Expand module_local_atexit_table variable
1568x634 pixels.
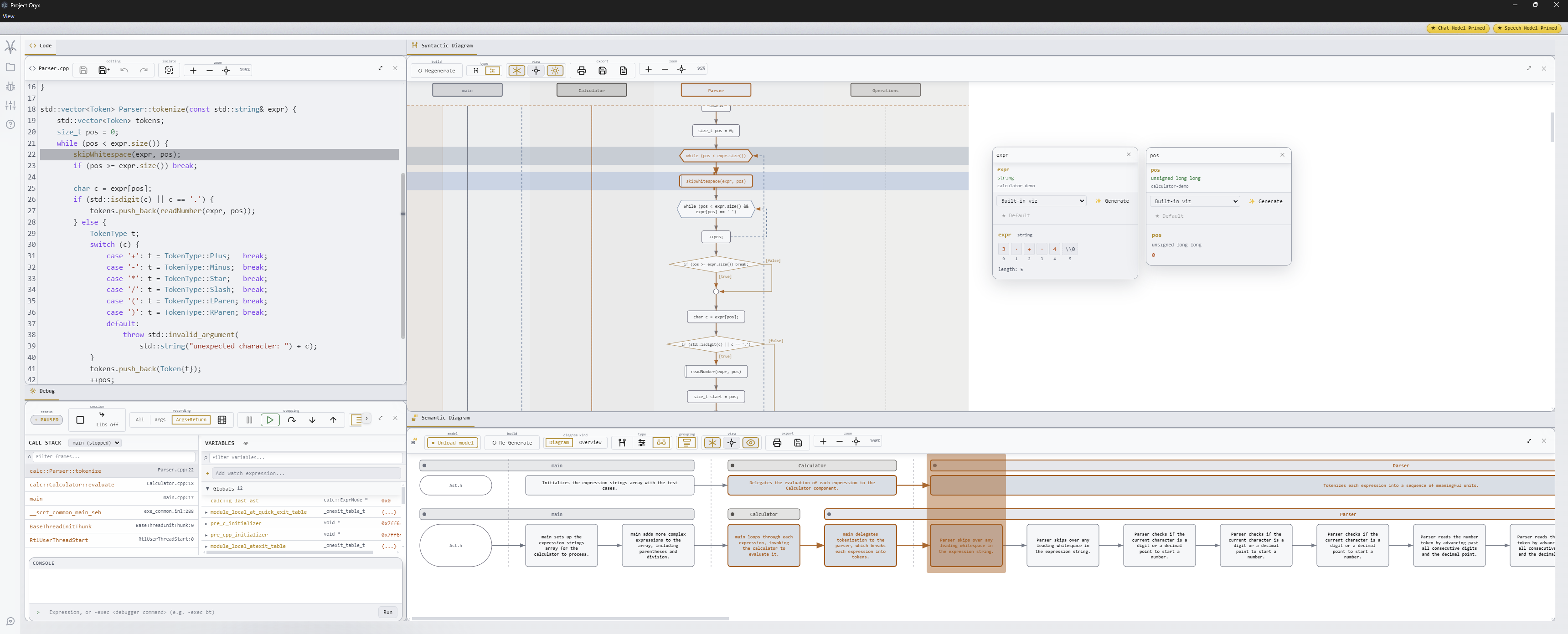coord(207,547)
